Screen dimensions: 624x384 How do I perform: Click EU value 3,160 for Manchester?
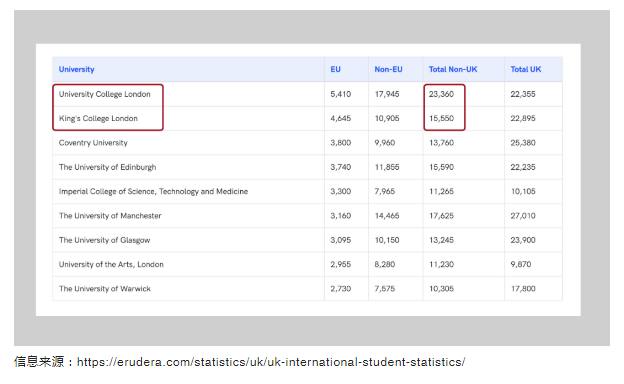tap(341, 216)
